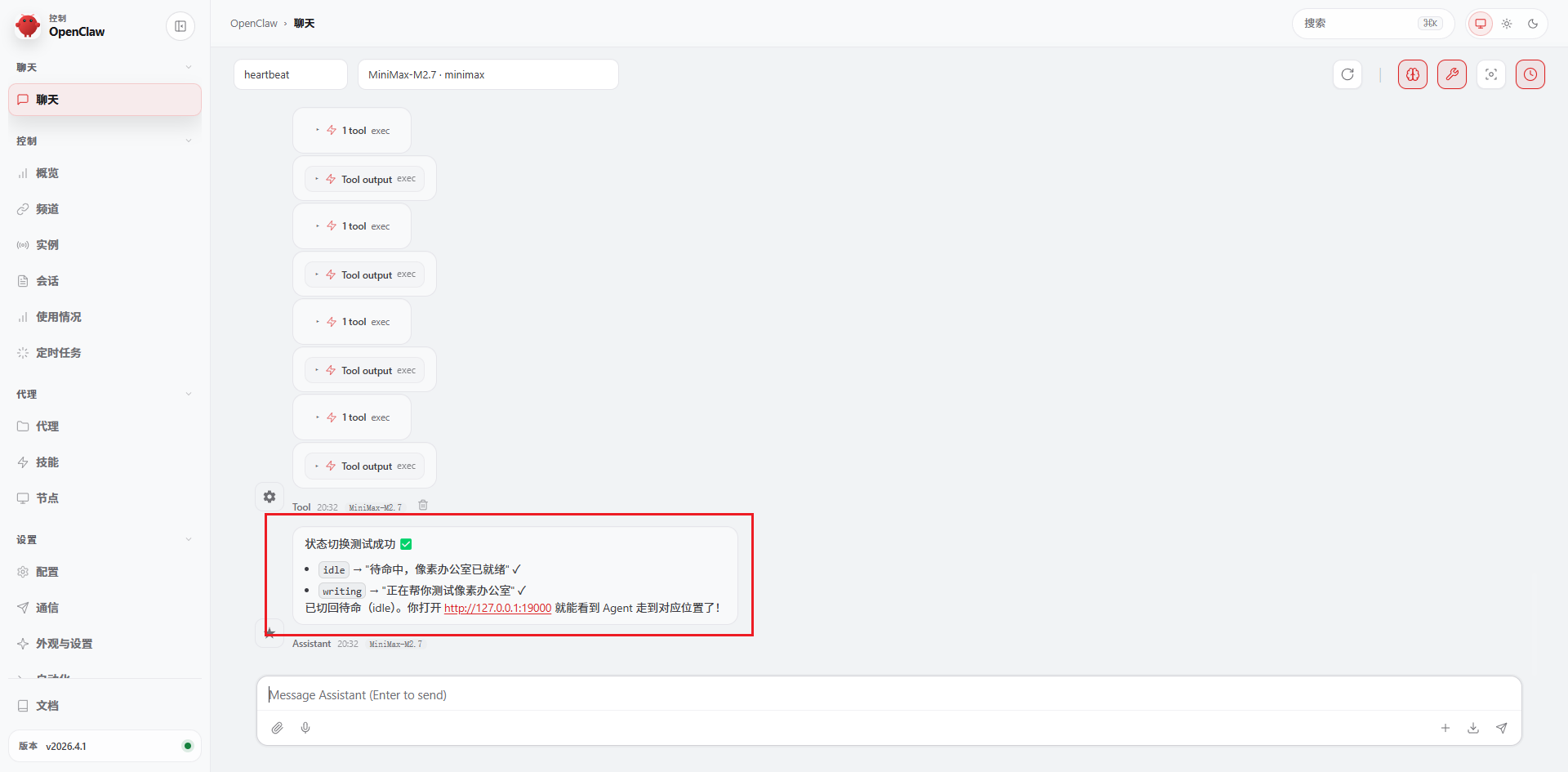Delete the tool message with trash icon

pos(423,506)
